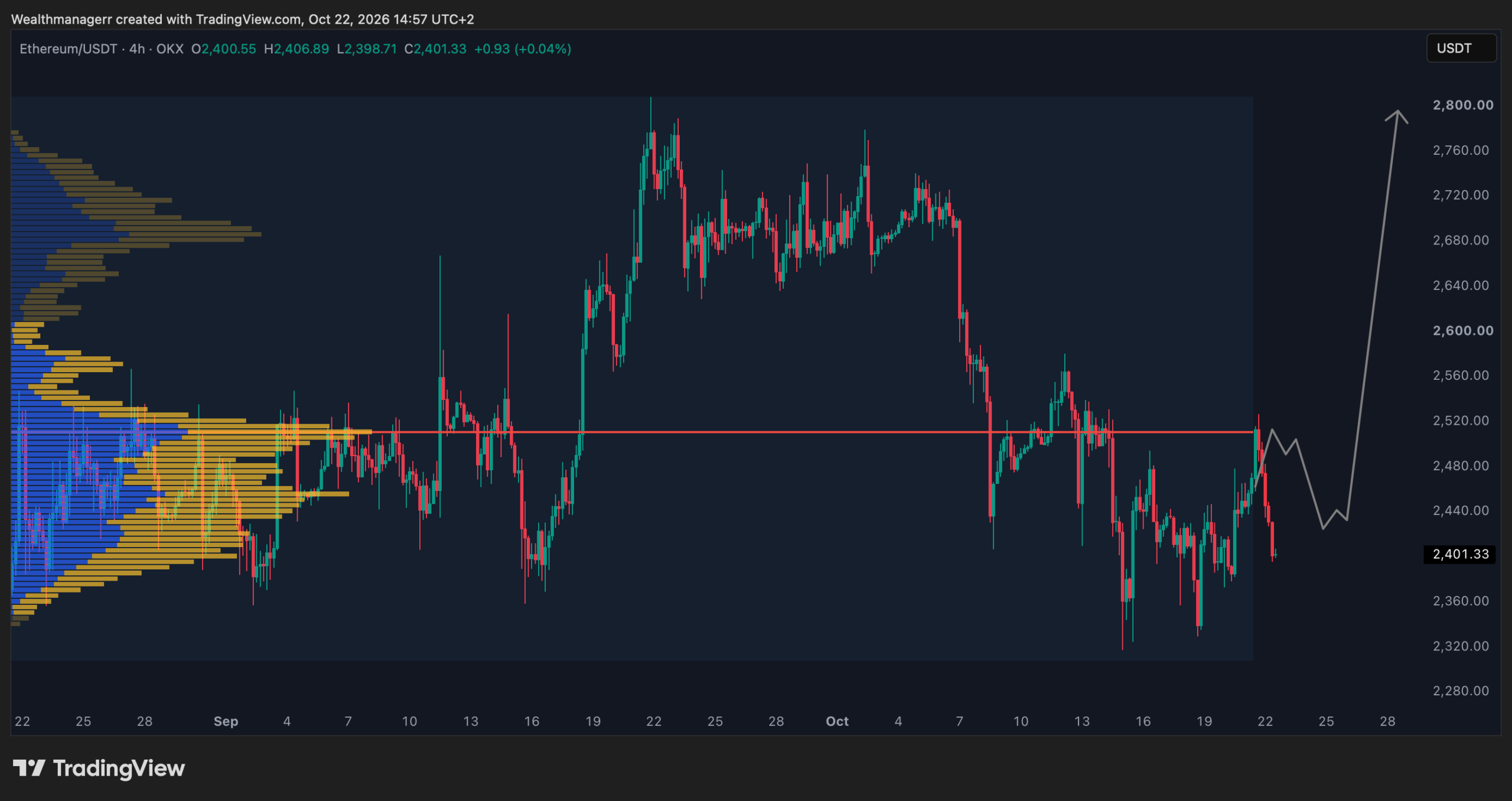The width and height of the screenshot is (1512, 801).
Task: Click the 2,760.00 price axis label
Action: point(1461,150)
